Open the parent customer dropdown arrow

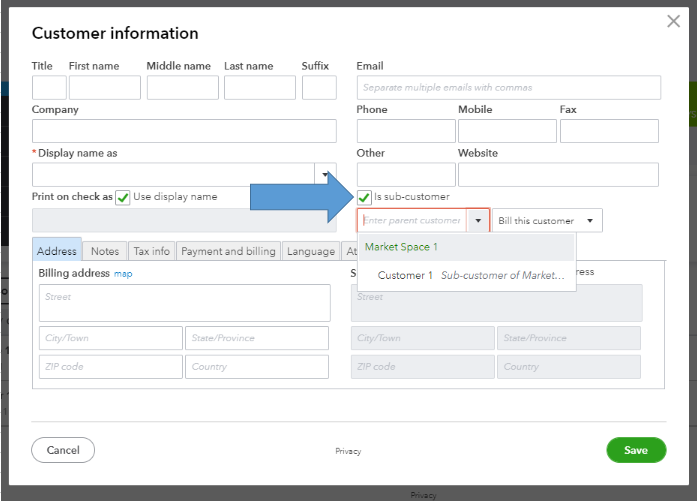[x=478, y=221]
